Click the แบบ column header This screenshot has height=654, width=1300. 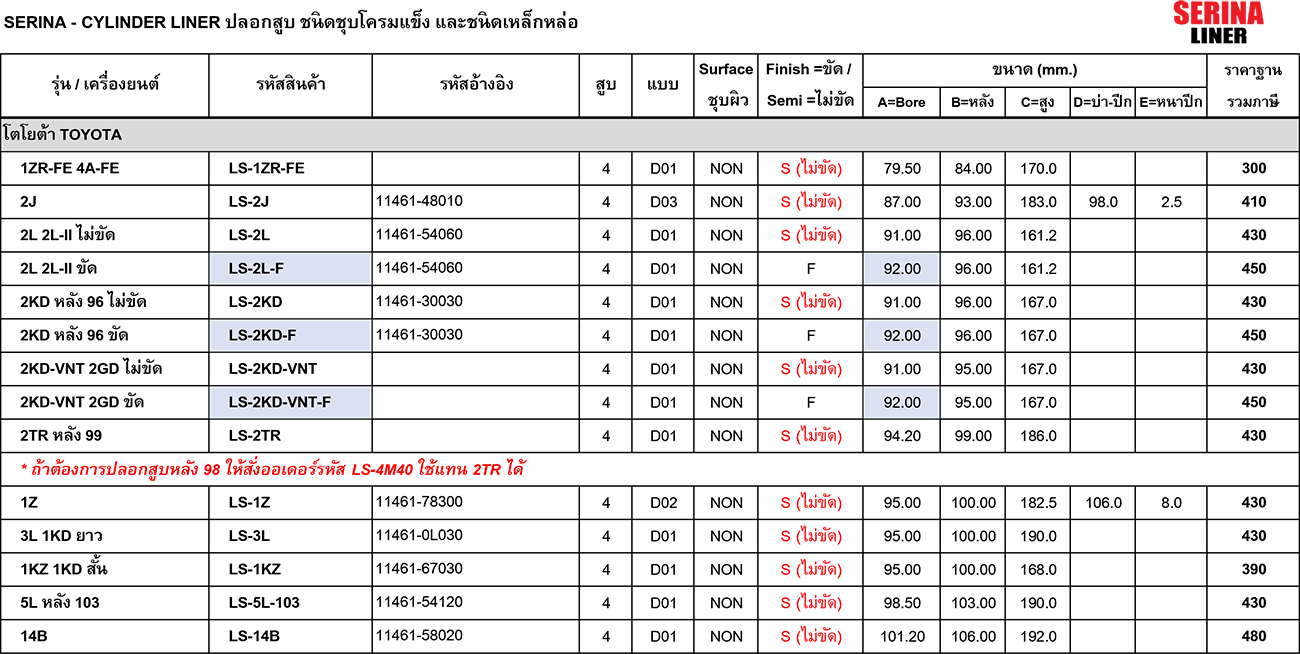(x=663, y=85)
